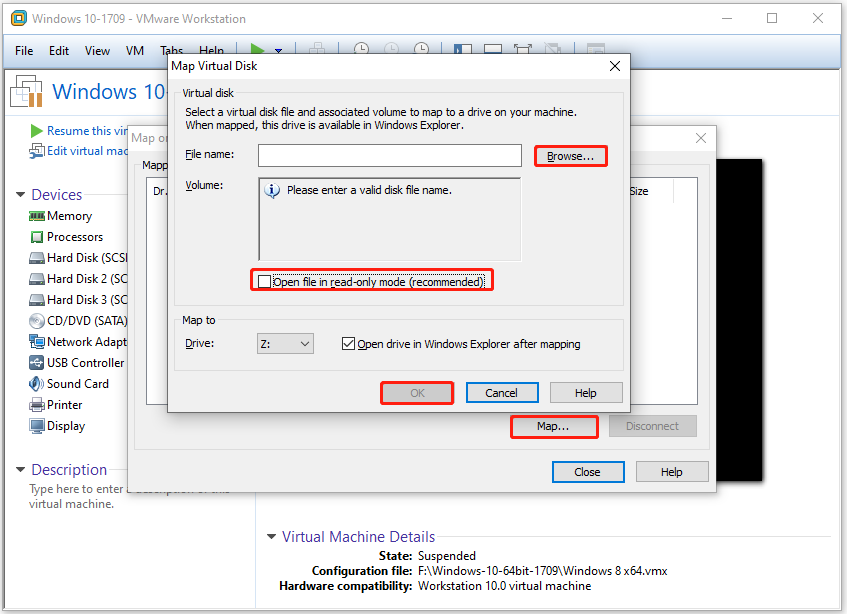Image resolution: width=847 pixels, height=614 pixels.
Task: Uncheck Open drive in Windows Explorer after mapping
Action: point(348,344)
